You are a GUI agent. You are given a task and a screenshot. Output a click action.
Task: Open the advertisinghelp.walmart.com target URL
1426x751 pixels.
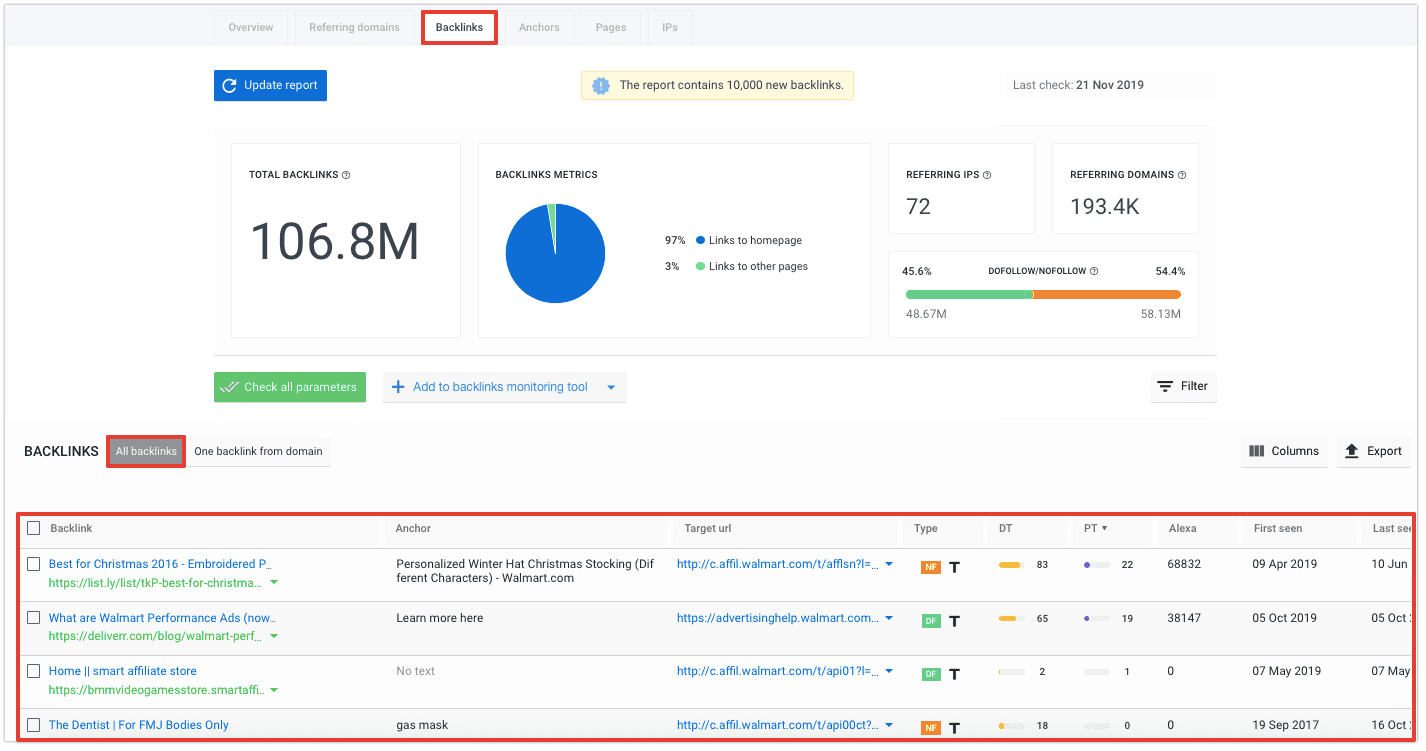coord(777,618)
